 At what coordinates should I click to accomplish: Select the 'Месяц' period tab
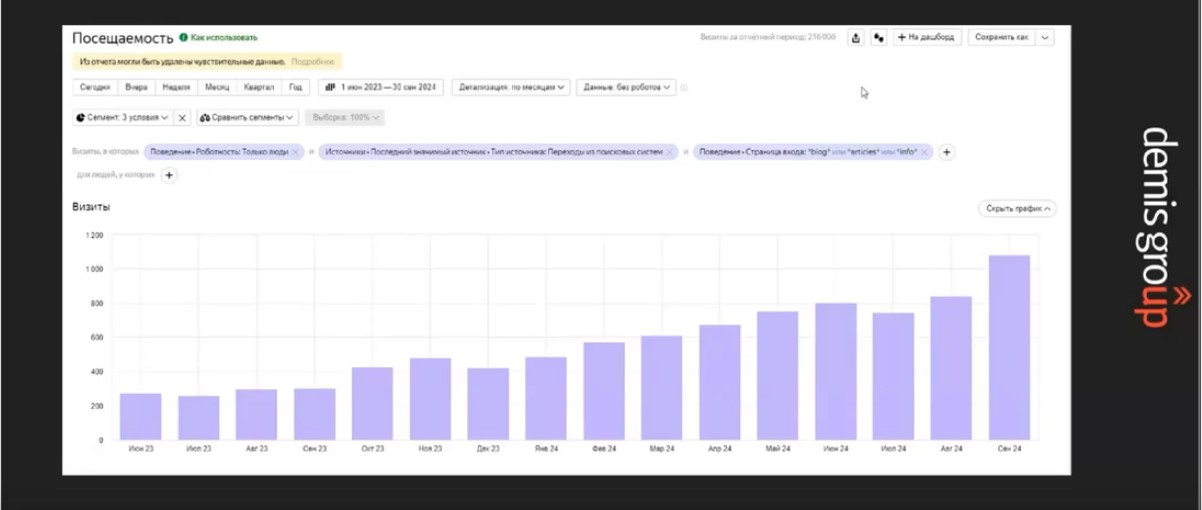click(x=216, y=88)
